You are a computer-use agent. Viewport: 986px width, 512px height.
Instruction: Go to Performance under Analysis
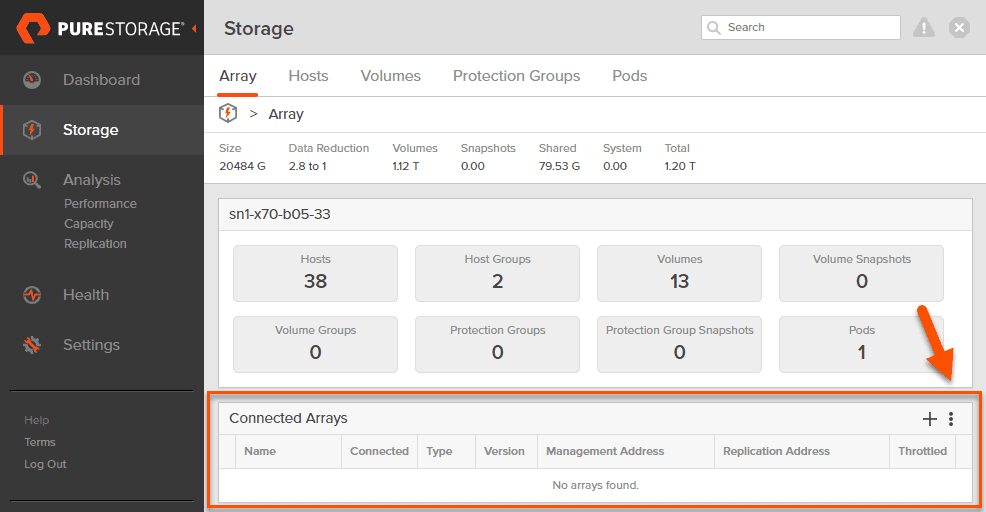100,204
